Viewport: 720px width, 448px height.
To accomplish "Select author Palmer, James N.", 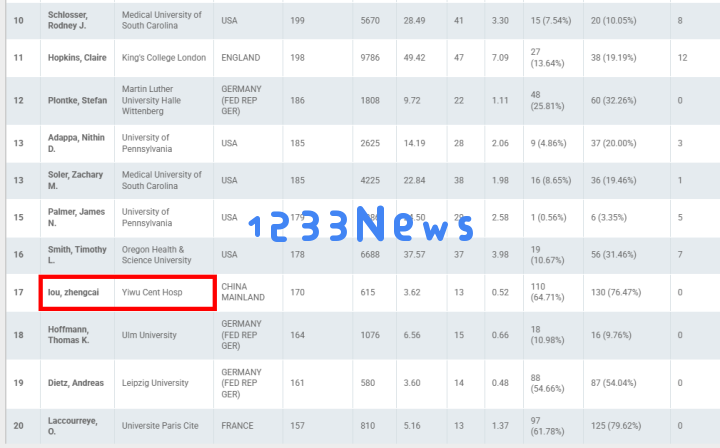I will point(76,218).
